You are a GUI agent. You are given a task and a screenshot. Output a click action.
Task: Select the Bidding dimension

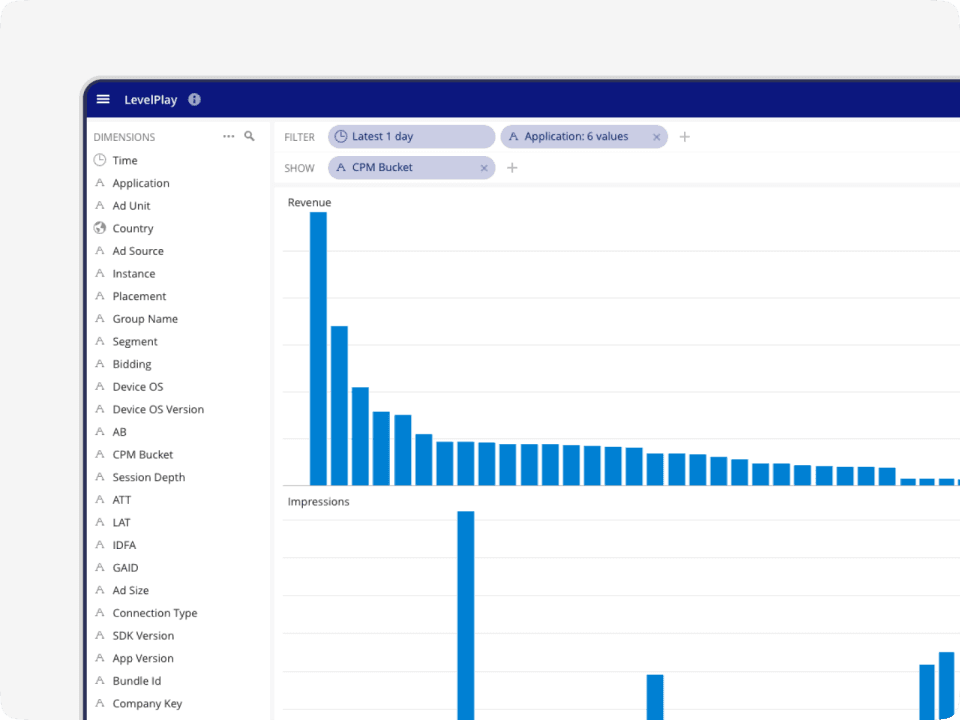point(132,364)
